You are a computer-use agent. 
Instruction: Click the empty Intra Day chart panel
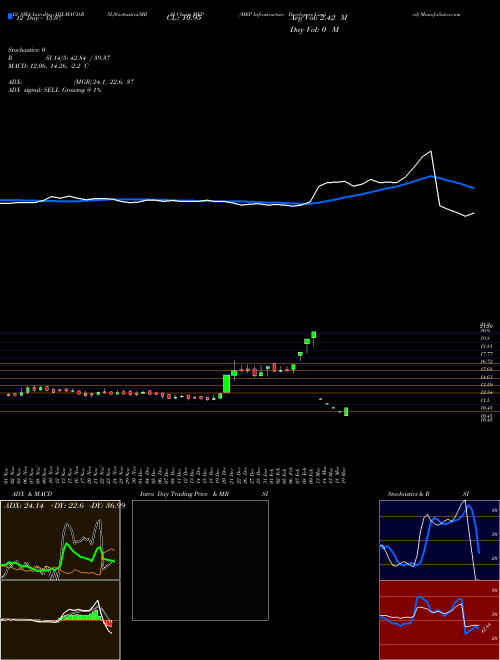coord(200,560)
